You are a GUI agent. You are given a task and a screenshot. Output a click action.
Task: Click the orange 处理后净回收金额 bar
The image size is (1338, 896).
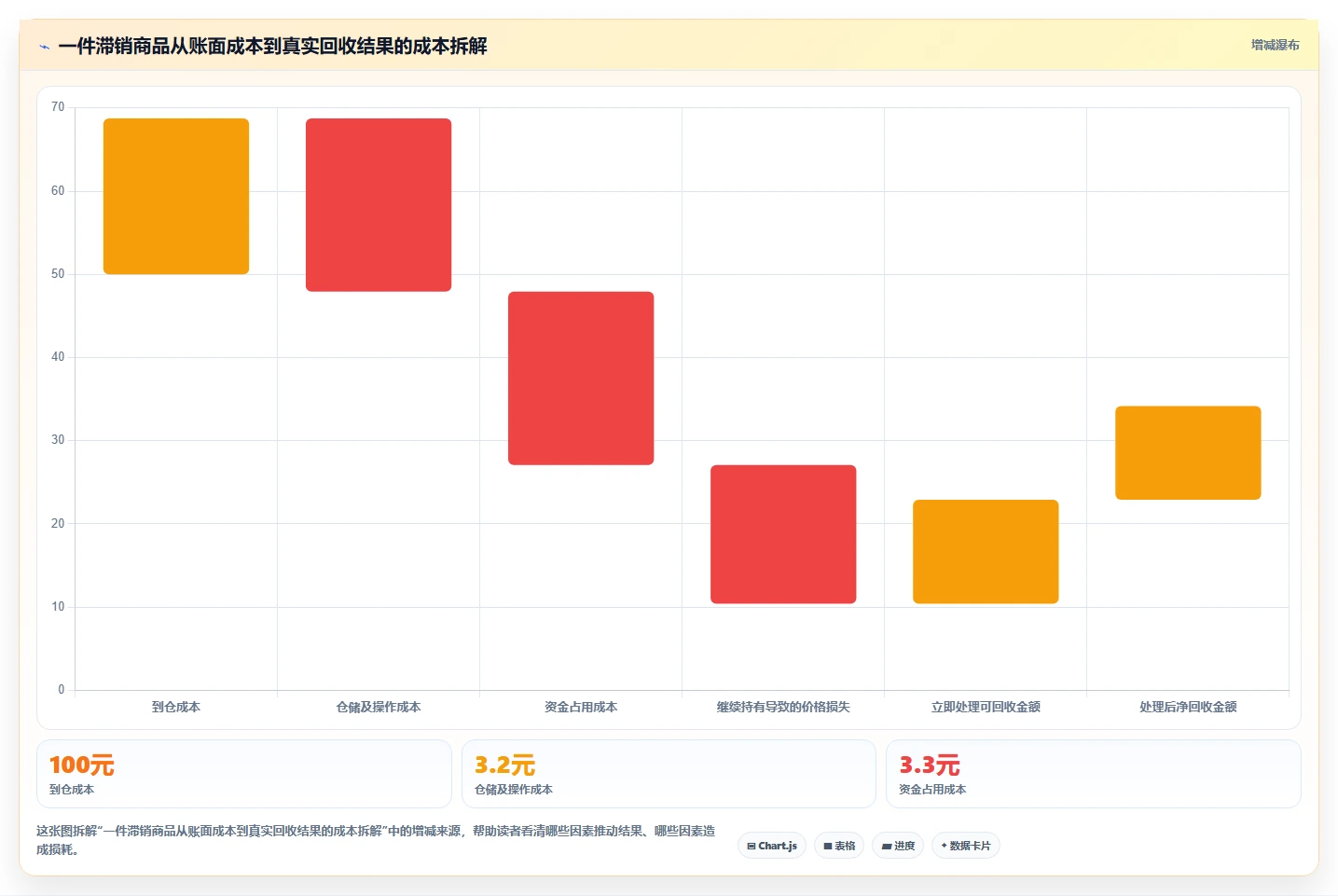tap(1188, 453)
